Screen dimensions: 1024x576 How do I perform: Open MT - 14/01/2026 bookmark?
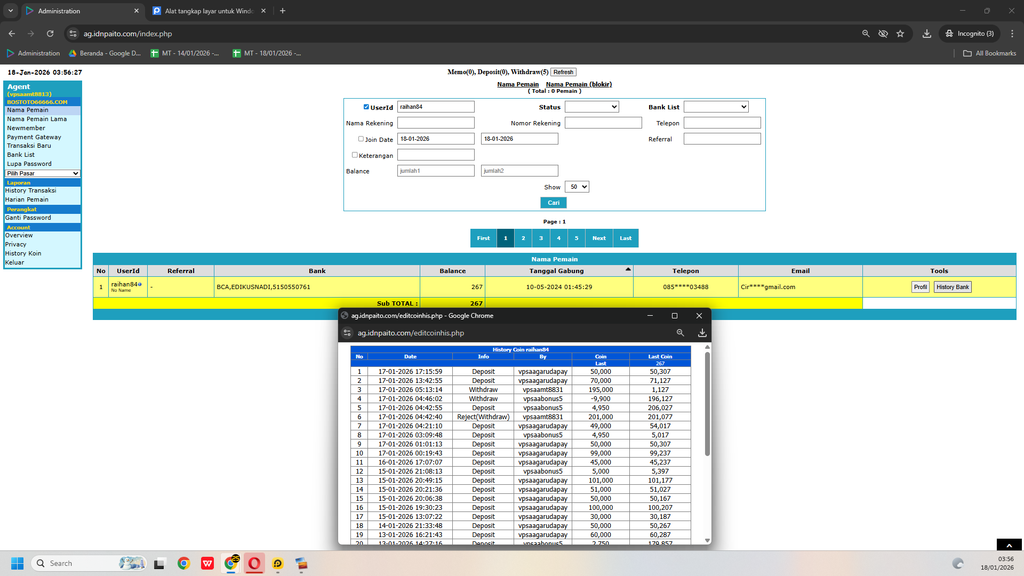(x=185, y=53)
